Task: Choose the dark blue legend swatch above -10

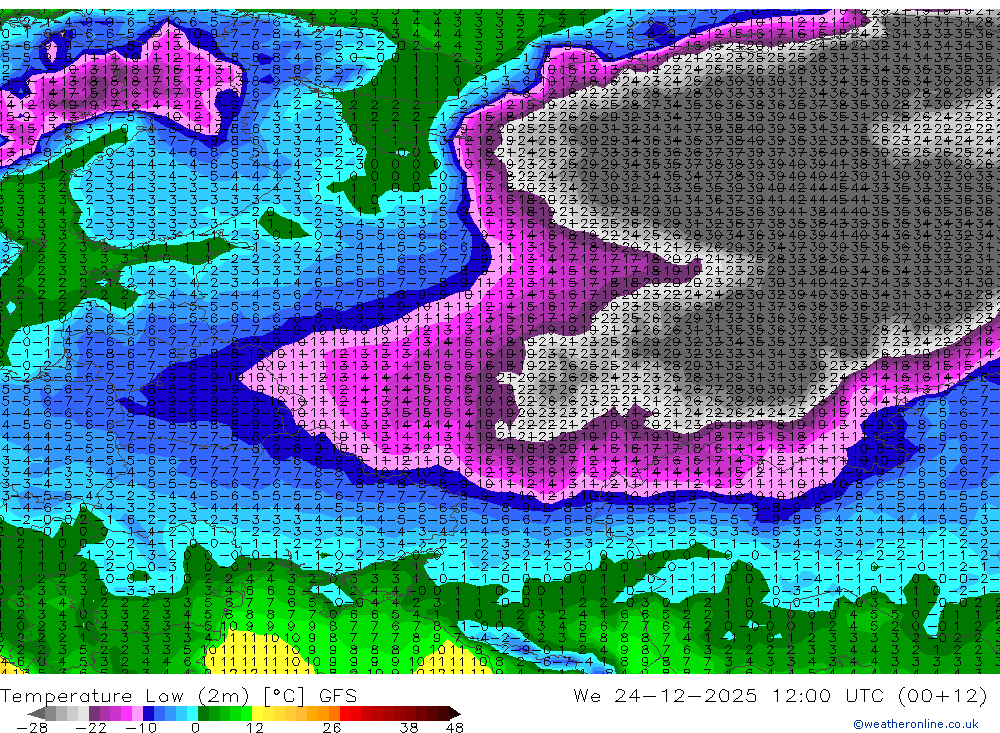Action: point(149,713)
